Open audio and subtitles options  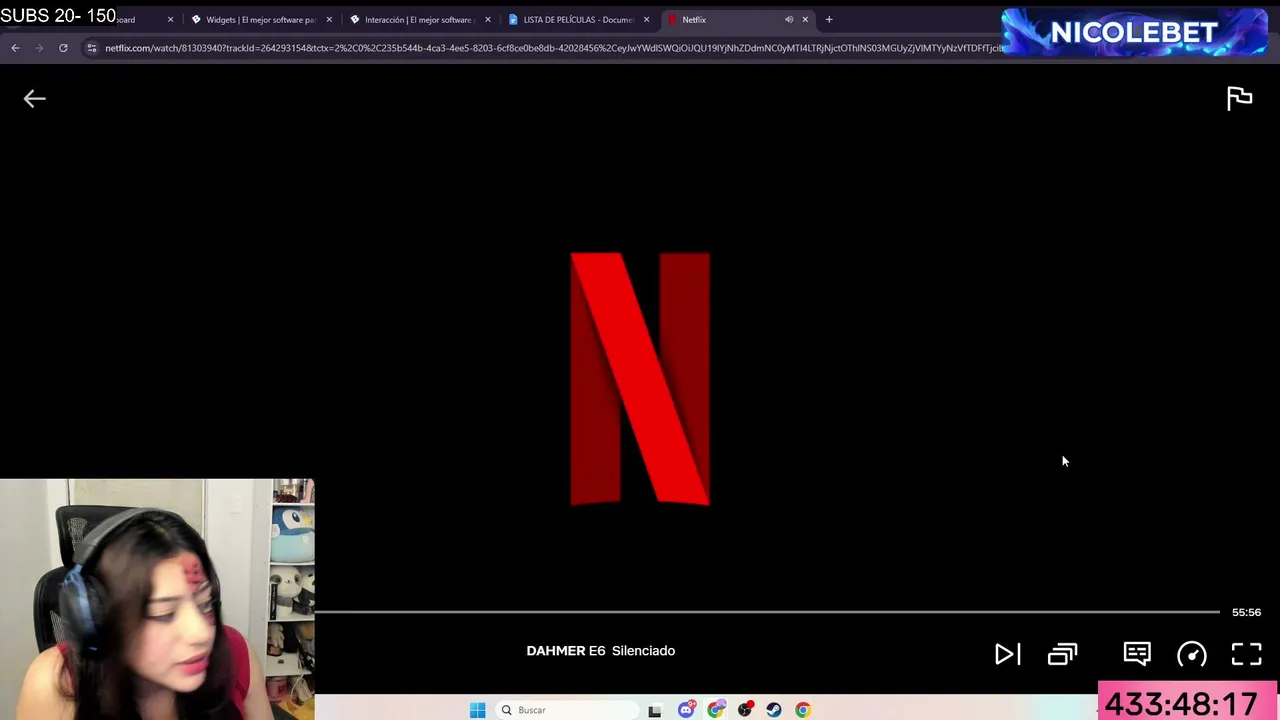coord(1137,654)
